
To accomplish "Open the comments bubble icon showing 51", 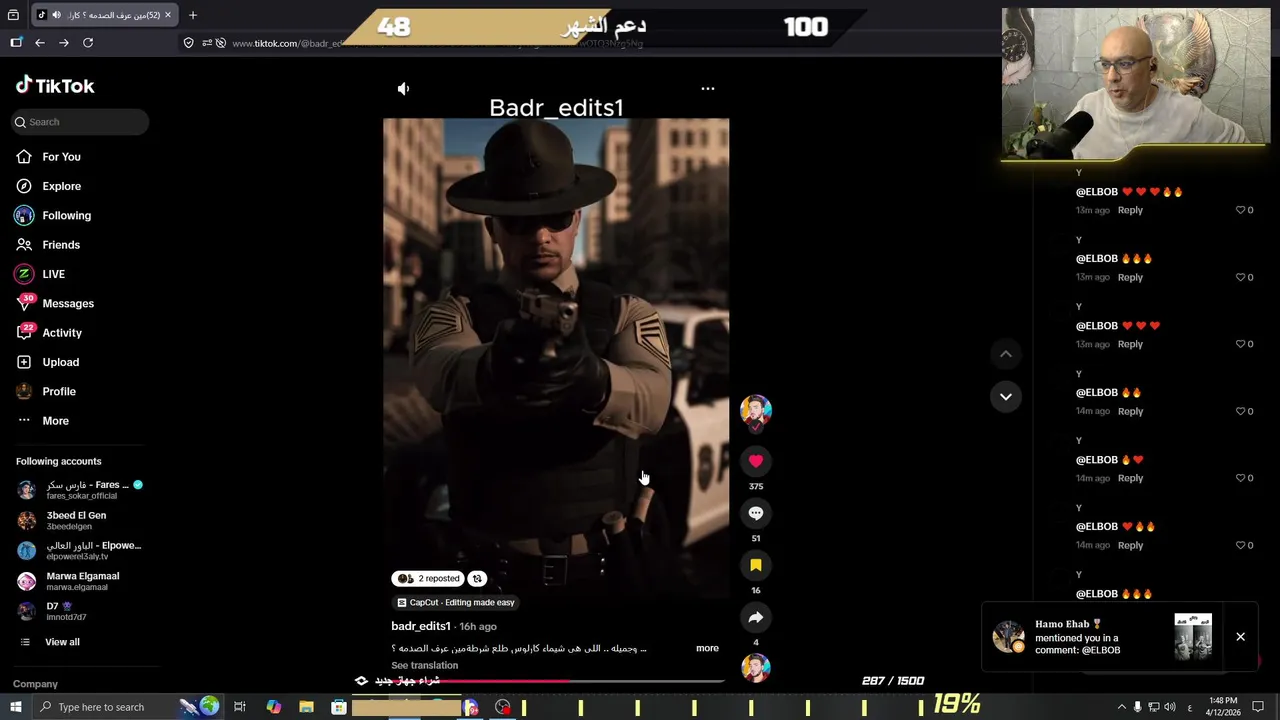I will [756, 513].
